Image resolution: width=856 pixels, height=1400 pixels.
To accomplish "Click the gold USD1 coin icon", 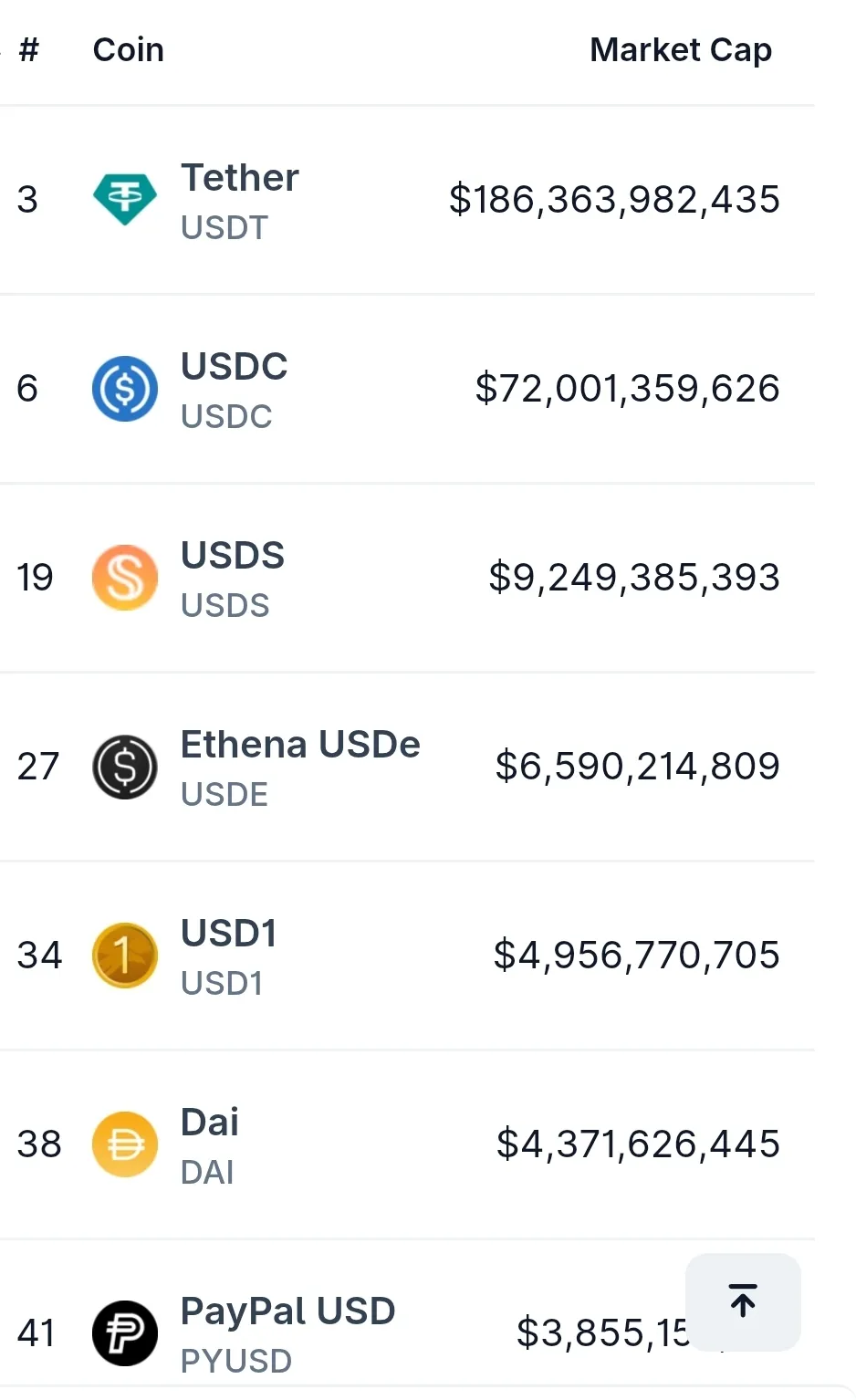I will pos(125,956).
